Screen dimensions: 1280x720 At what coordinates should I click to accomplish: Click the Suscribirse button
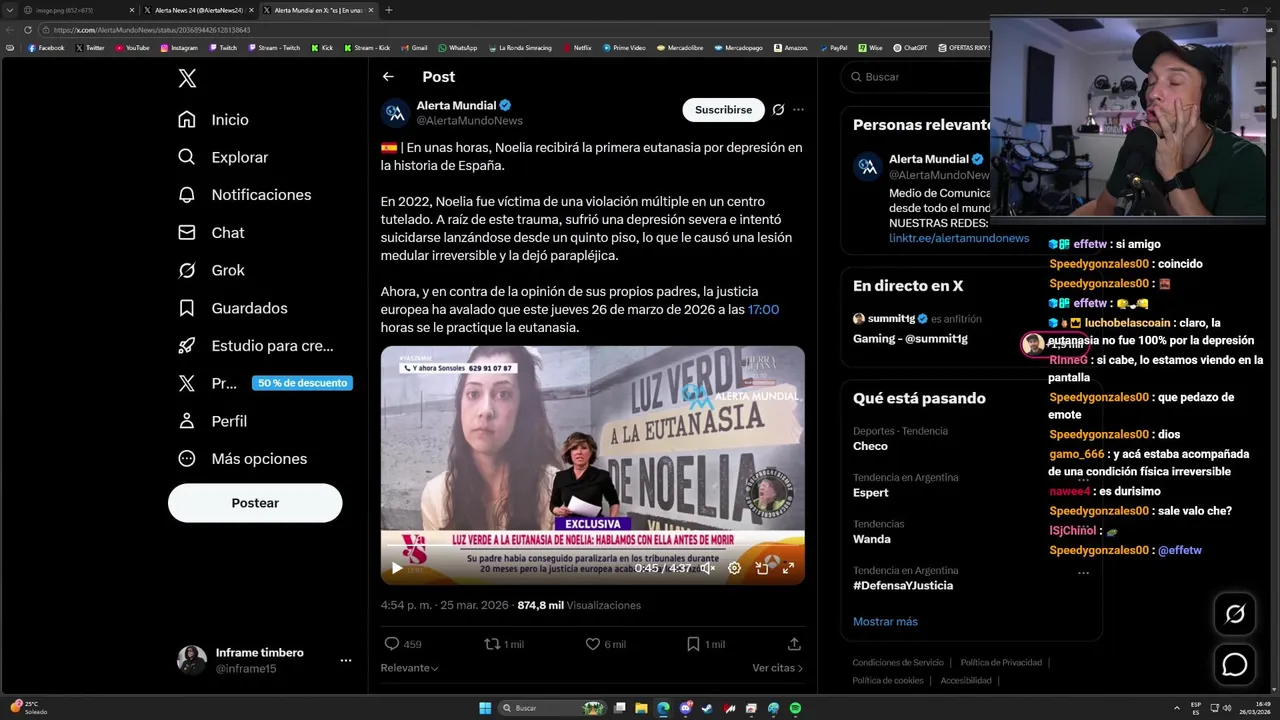tap(723, 110)
